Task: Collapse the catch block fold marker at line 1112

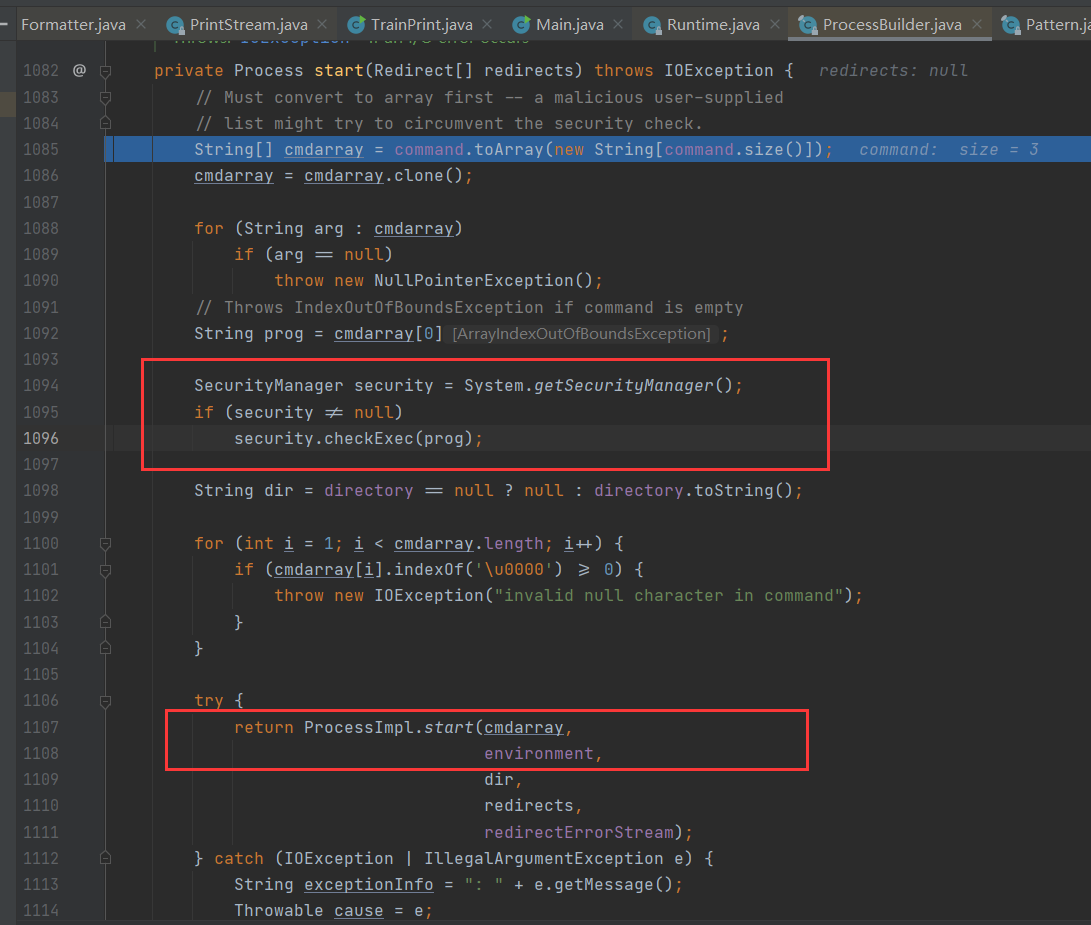Action: (105, 858)
